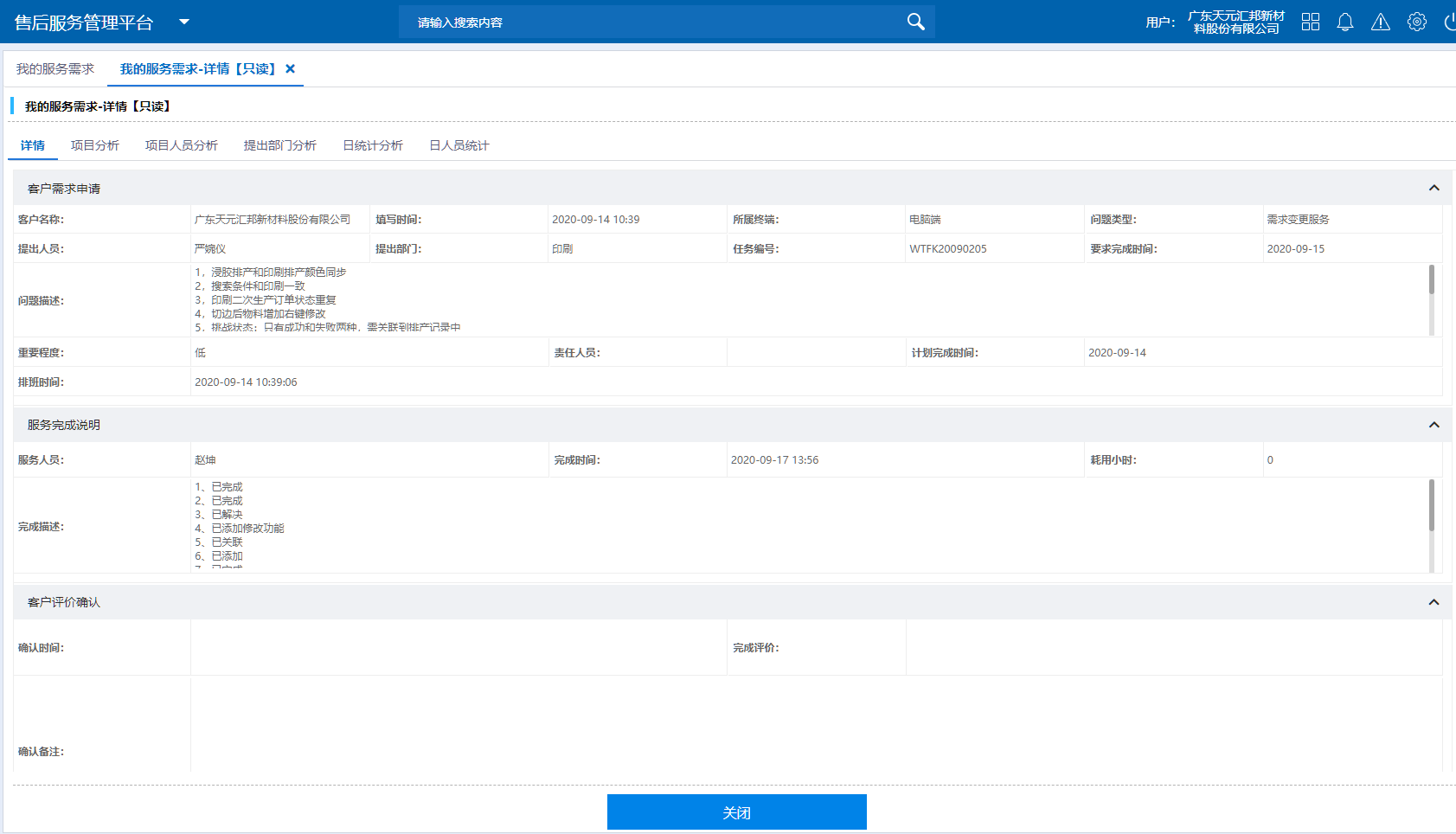The height and width of the screenshot is (834, 1456).
Task: Open the notifications bell icon
Action: click(x=1344, y=22)
